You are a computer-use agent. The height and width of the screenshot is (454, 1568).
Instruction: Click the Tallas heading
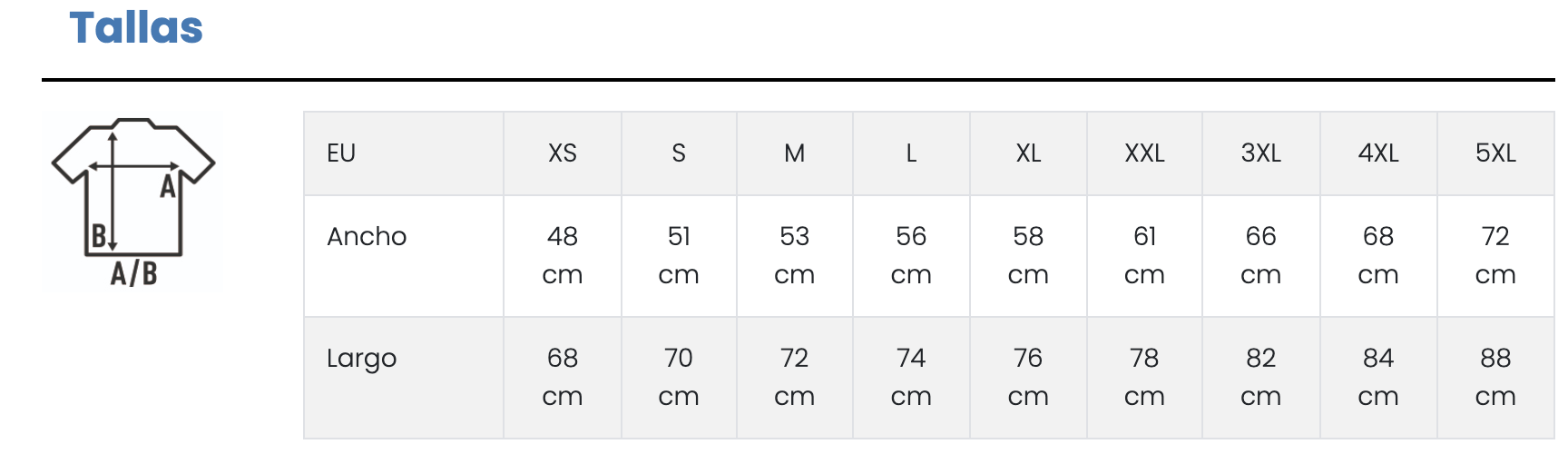coord(136,28)
